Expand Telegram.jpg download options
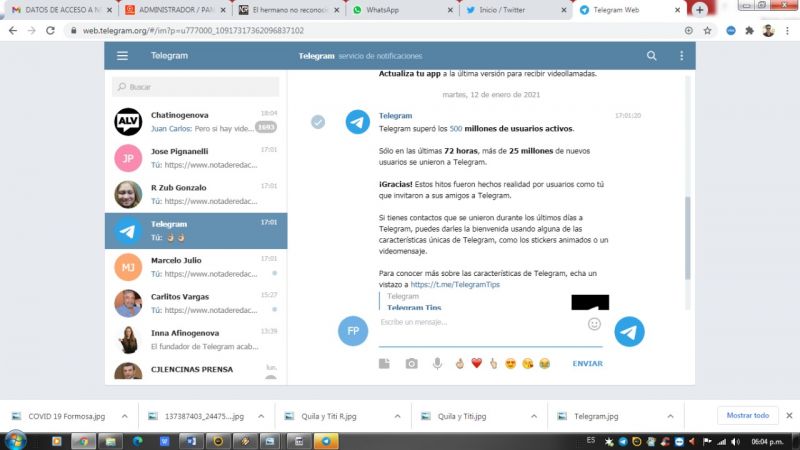 [x=670, y=416]
